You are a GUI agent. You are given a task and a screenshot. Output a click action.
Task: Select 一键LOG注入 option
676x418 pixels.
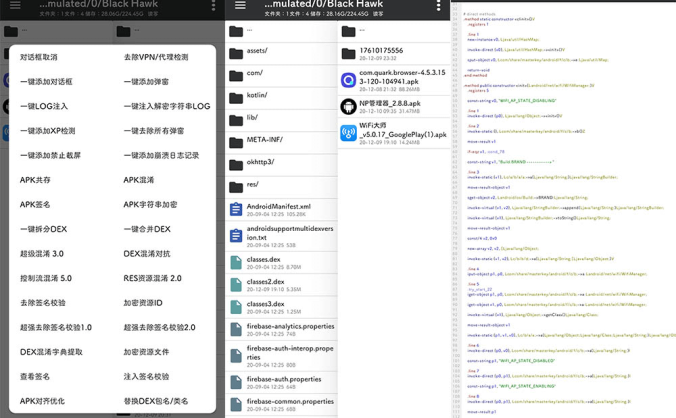click(x=44, y=106)
